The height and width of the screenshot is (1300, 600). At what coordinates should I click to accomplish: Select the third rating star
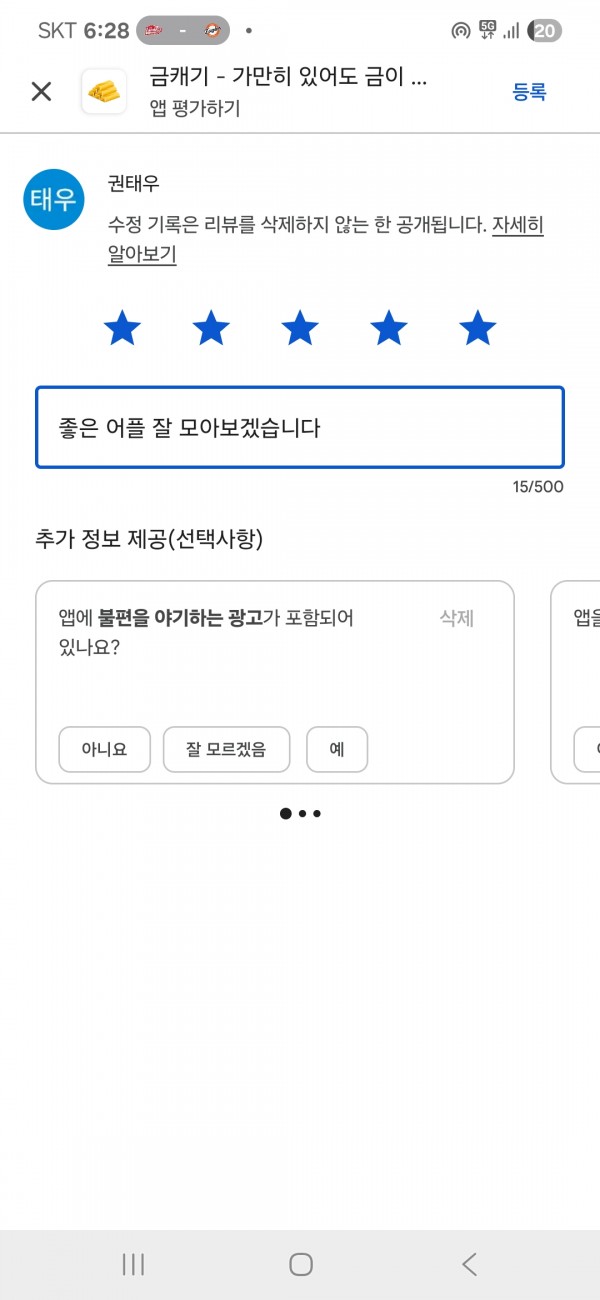(x=300, y=328)
